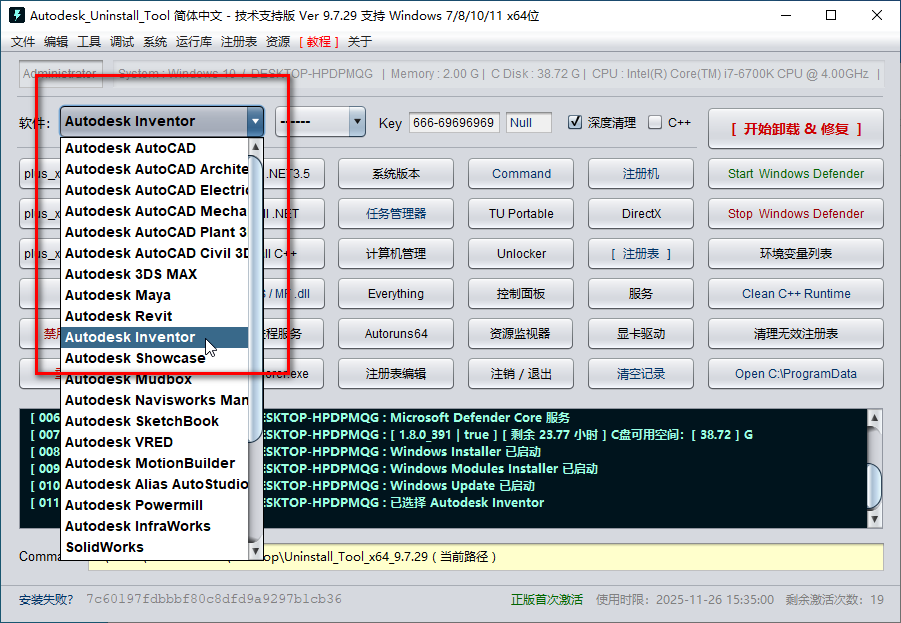Choose Autodesk 3DS MAX in list

[x=154, y=274]
